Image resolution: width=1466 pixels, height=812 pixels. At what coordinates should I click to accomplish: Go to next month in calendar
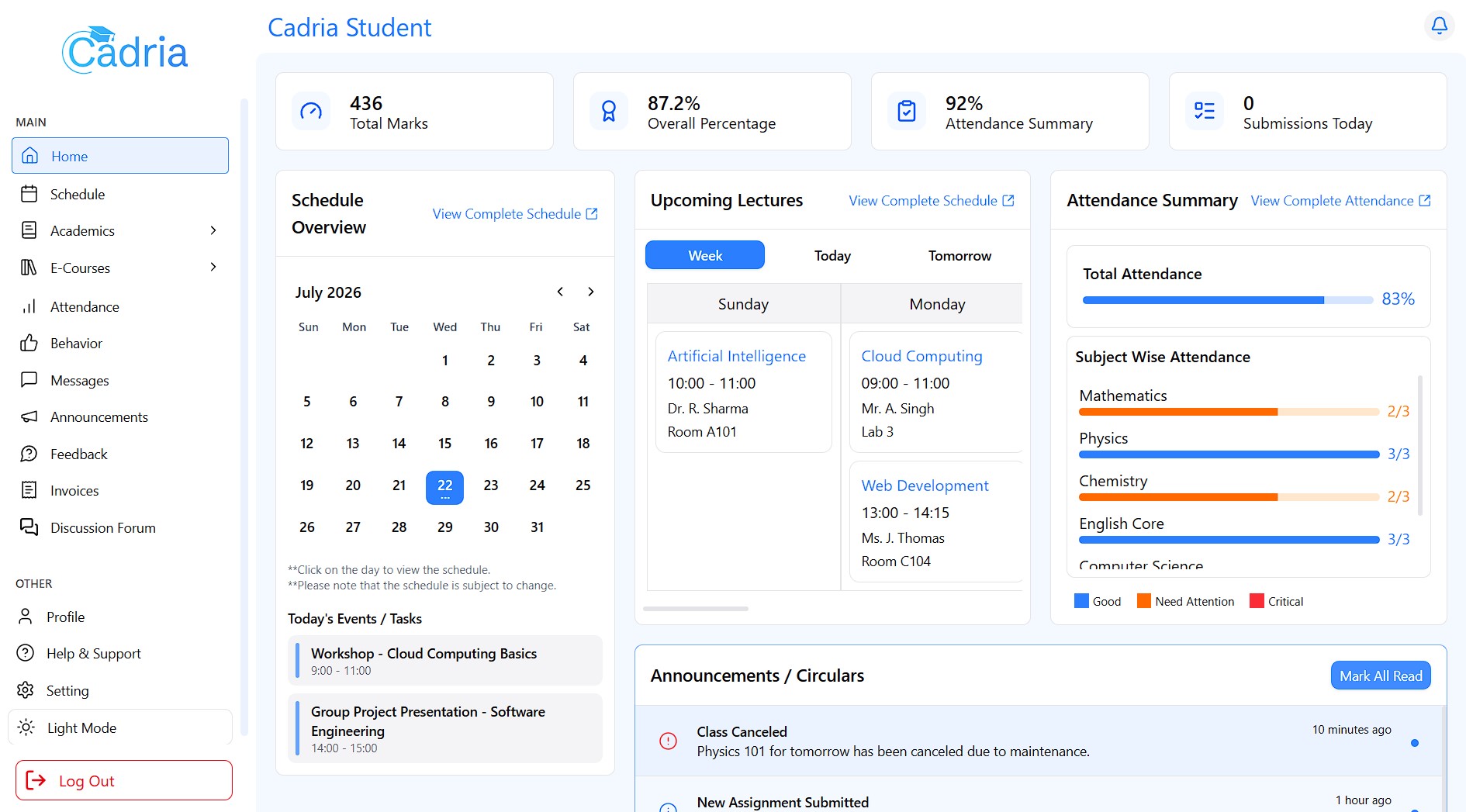[x=591, y=292]
